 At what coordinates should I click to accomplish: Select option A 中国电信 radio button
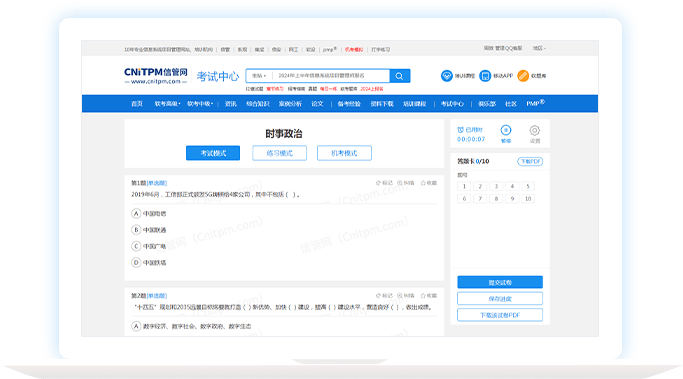(x=136, y=213)
